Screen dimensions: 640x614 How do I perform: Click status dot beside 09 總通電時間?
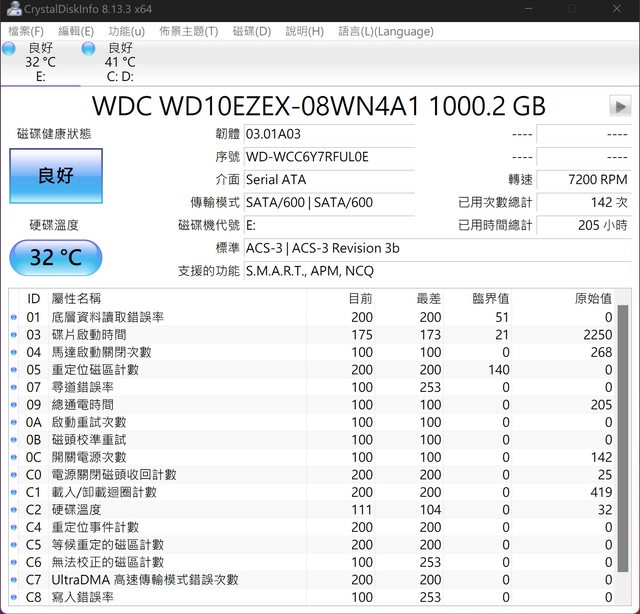point(14,405)
